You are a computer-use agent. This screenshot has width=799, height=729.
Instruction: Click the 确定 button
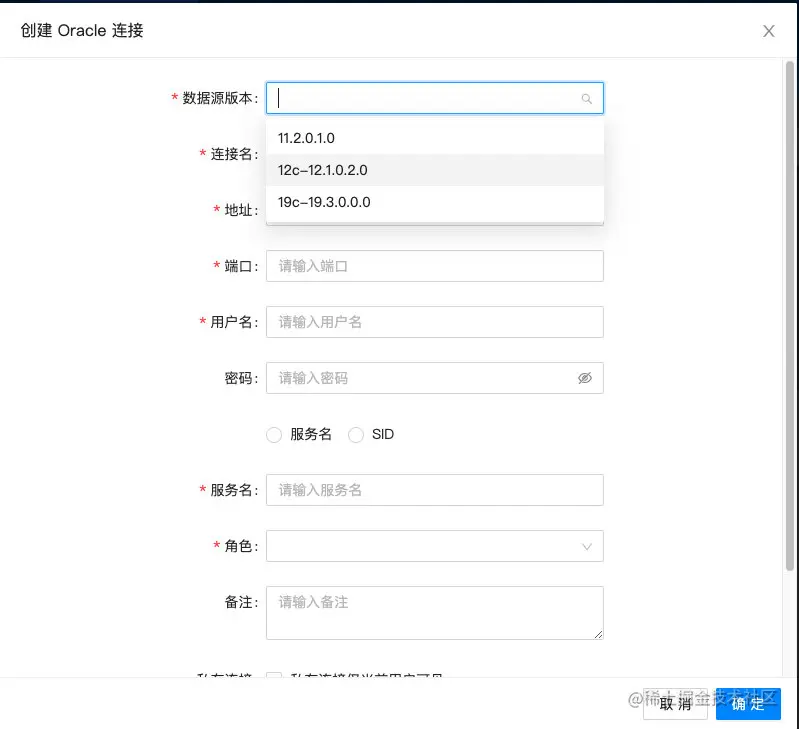point(748,704)
